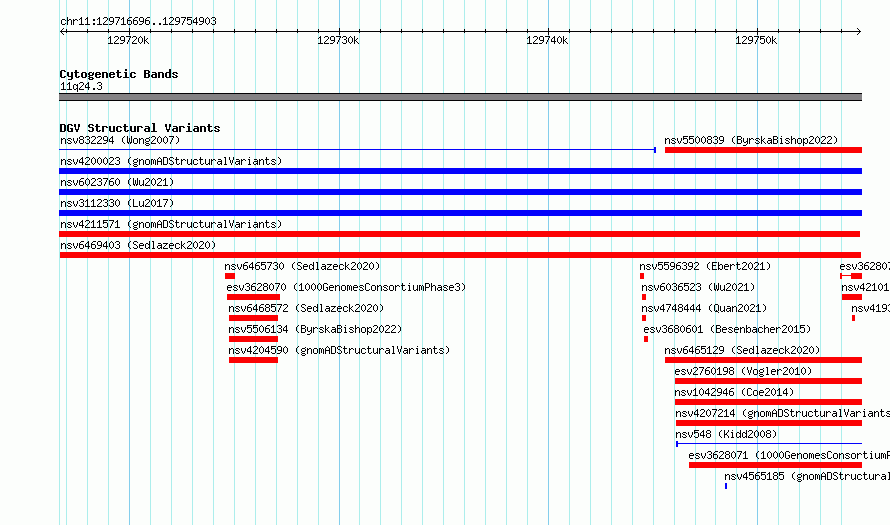Click the 129750k ruler tick label
The width and height of the screenshot is (890, 525).
pyautogui.click(x=756, y=40)
